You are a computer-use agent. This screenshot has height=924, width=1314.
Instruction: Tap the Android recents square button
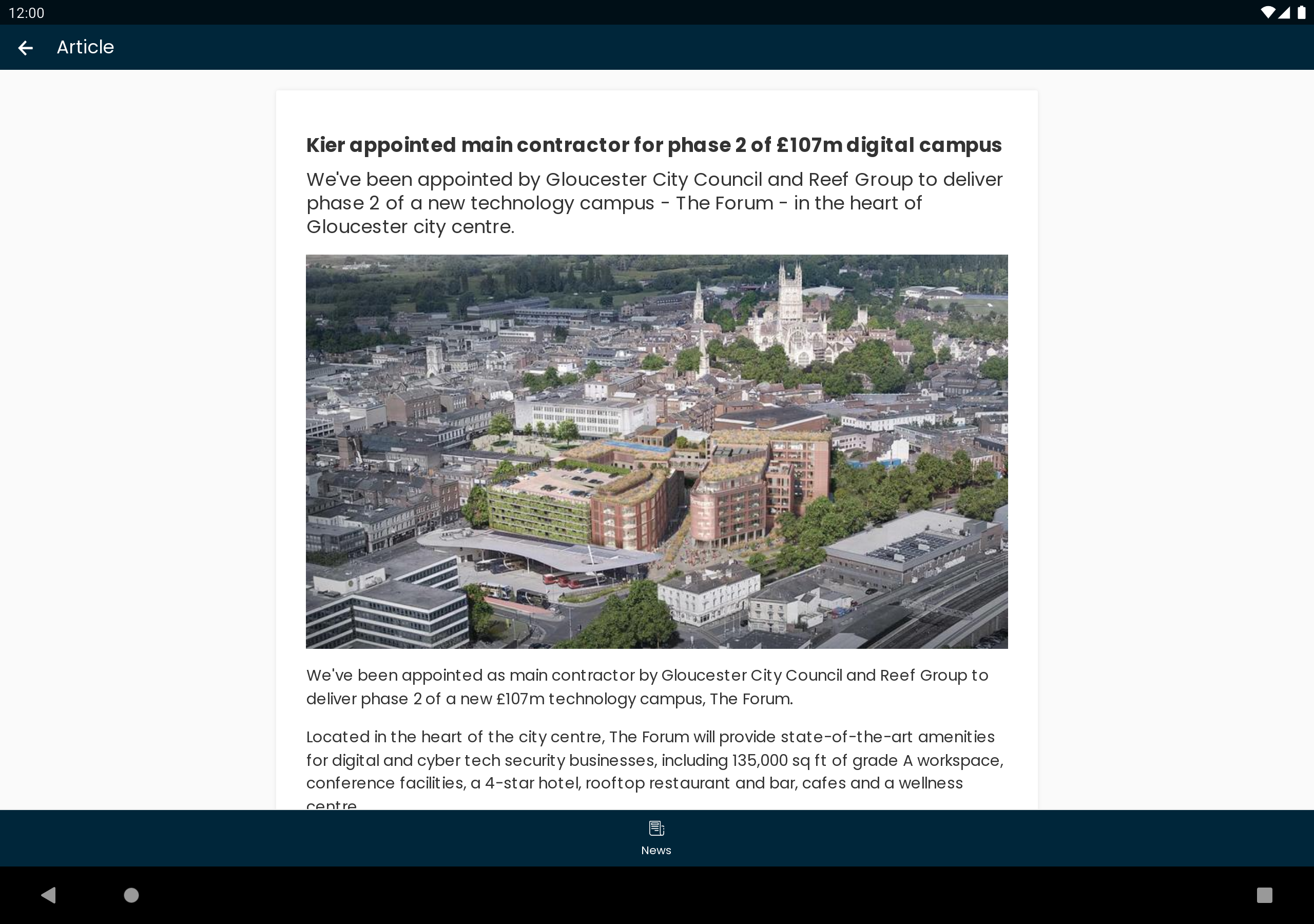[x=1264, y=895]
